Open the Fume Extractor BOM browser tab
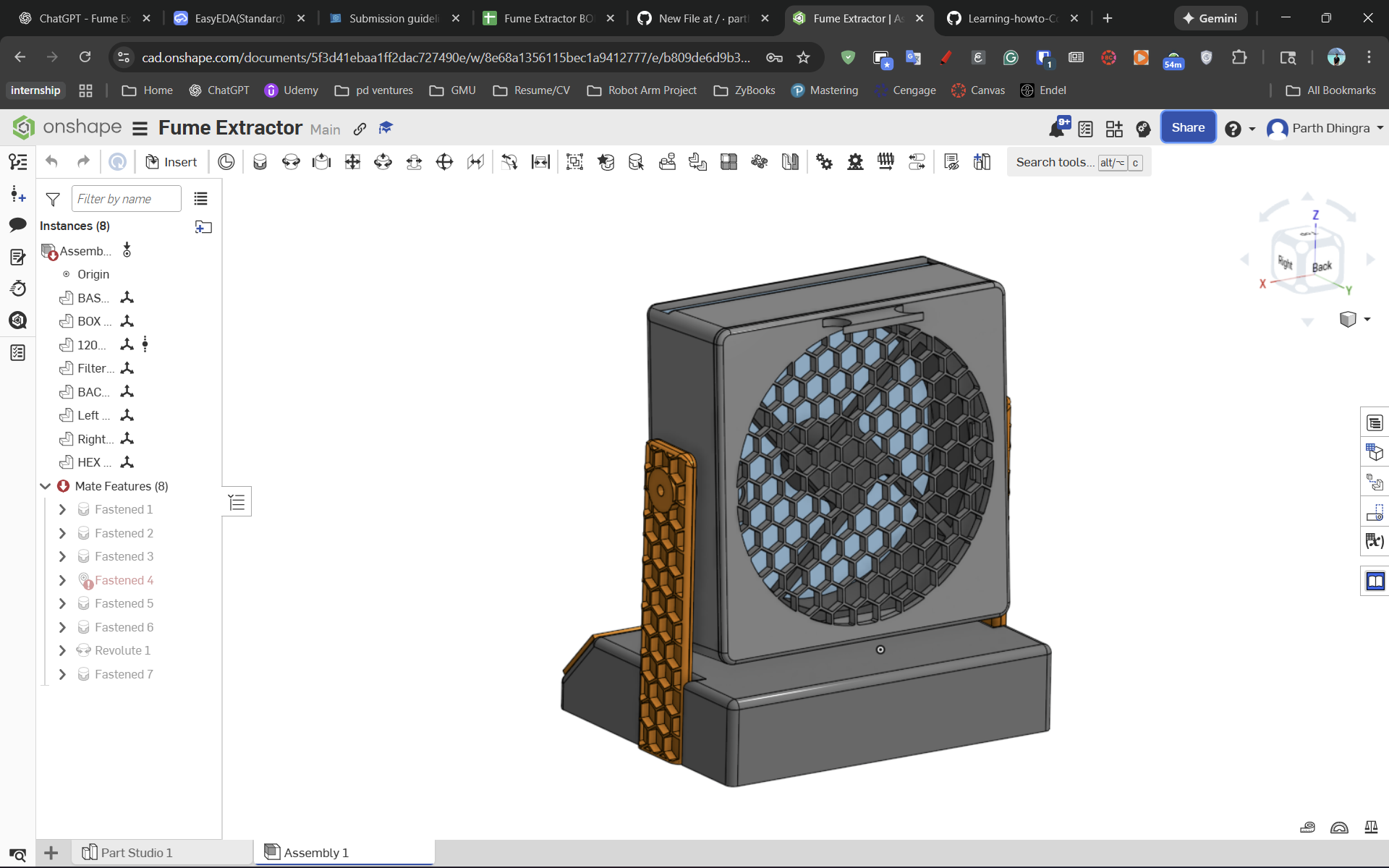This screenshot has height=868, width=1389. (547, 18)
